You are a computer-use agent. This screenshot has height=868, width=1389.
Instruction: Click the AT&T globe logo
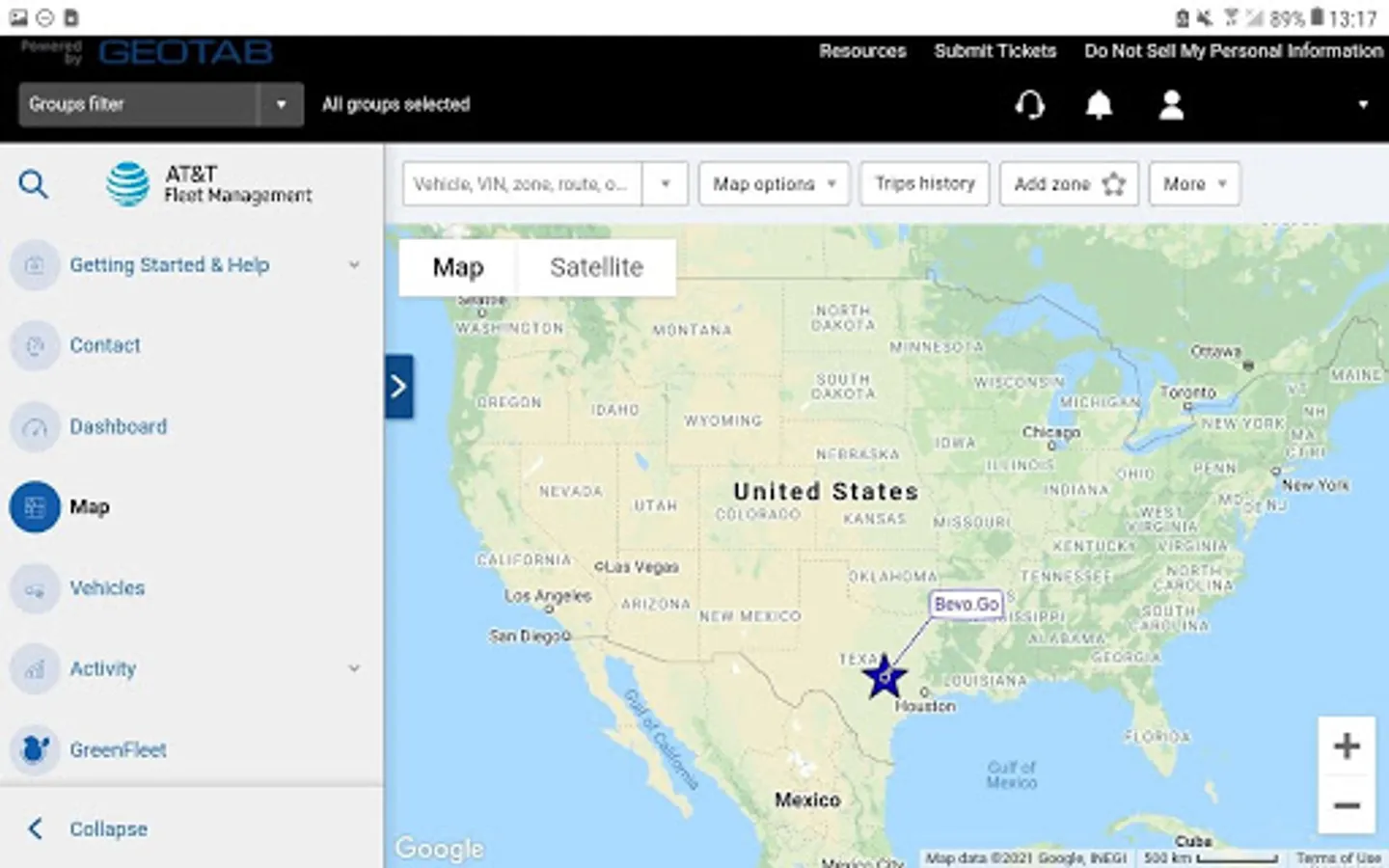128,184
